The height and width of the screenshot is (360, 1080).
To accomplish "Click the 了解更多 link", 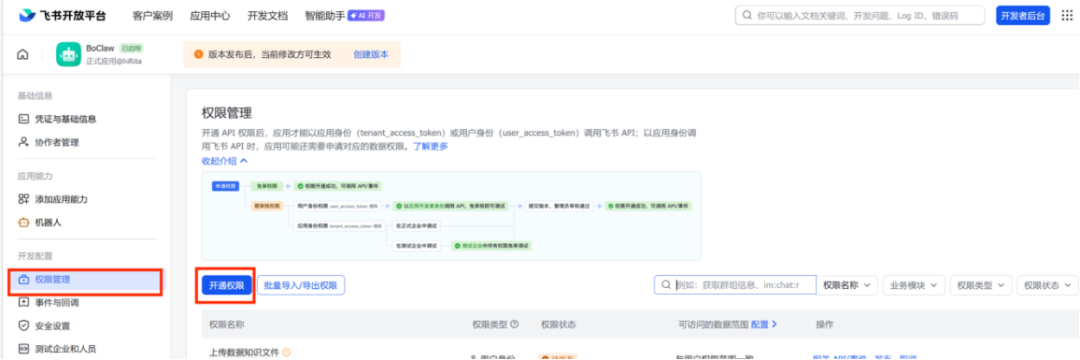I will click(x=430, y=146).
